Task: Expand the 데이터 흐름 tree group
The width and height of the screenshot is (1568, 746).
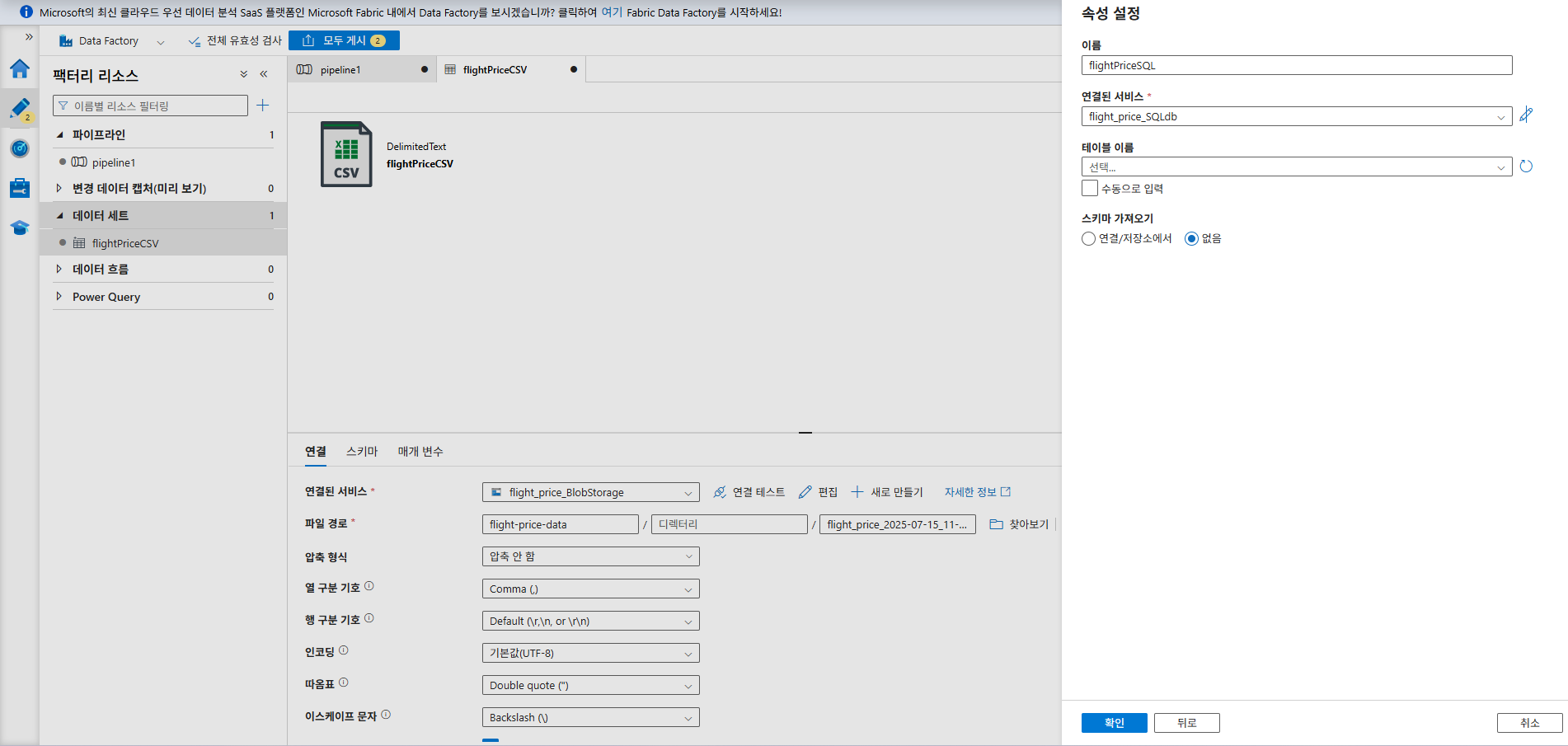Action: 59,269
